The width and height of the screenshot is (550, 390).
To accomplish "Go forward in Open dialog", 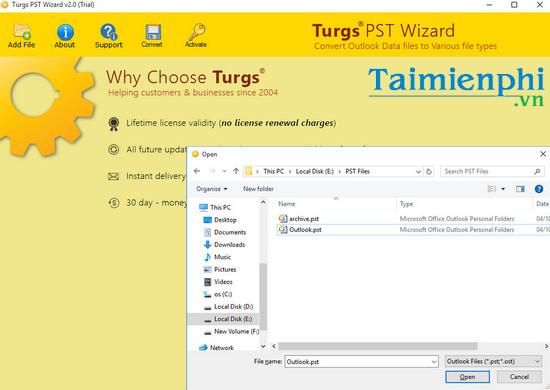I will [x=212, y=171].
